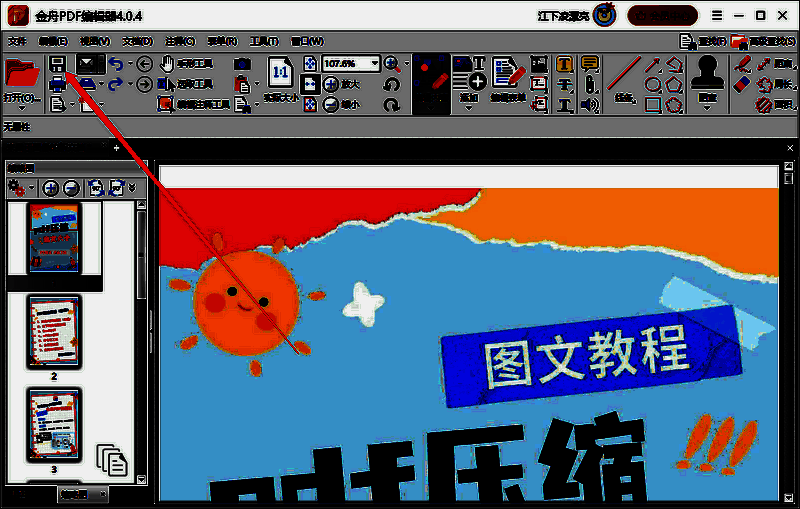Select the Cloud shape tool
The image size is (800, 509).
click(674, 105)
